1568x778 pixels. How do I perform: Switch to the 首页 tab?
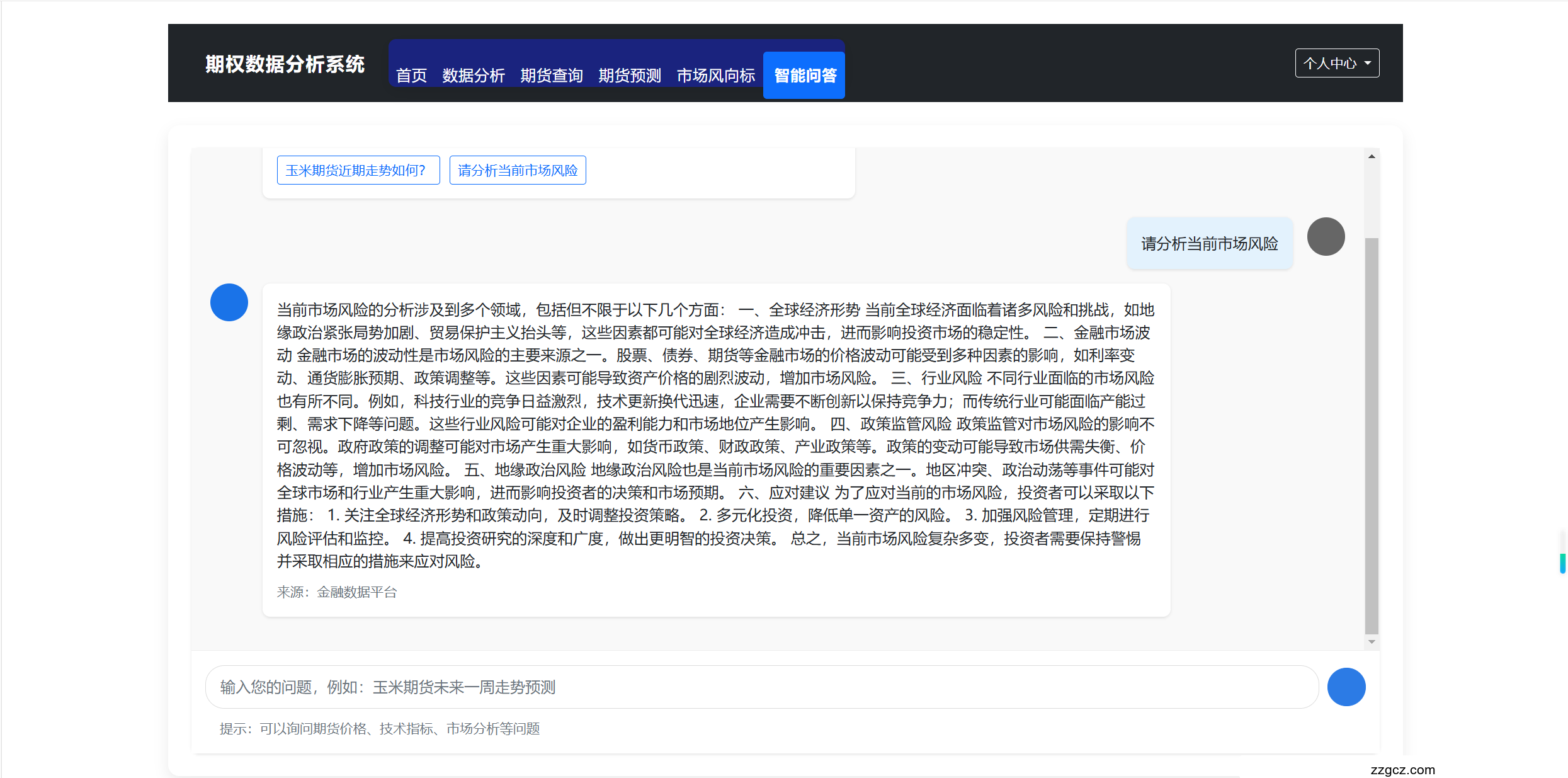click(x=411, y=75)
